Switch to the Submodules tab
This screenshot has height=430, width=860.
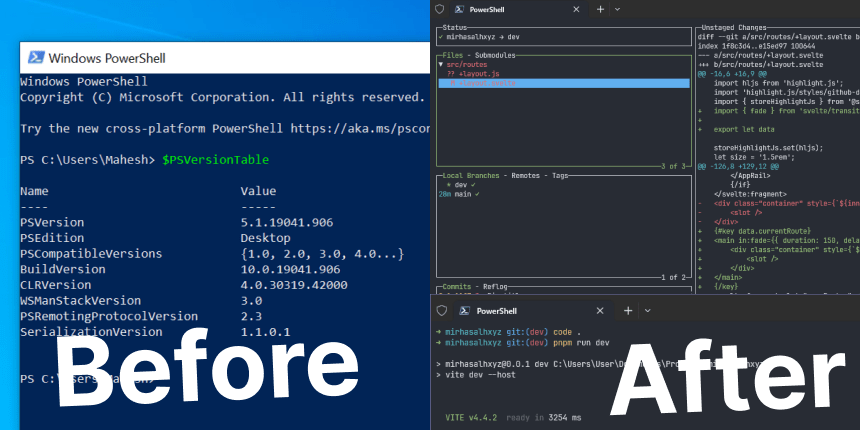(x=495, y=55)
